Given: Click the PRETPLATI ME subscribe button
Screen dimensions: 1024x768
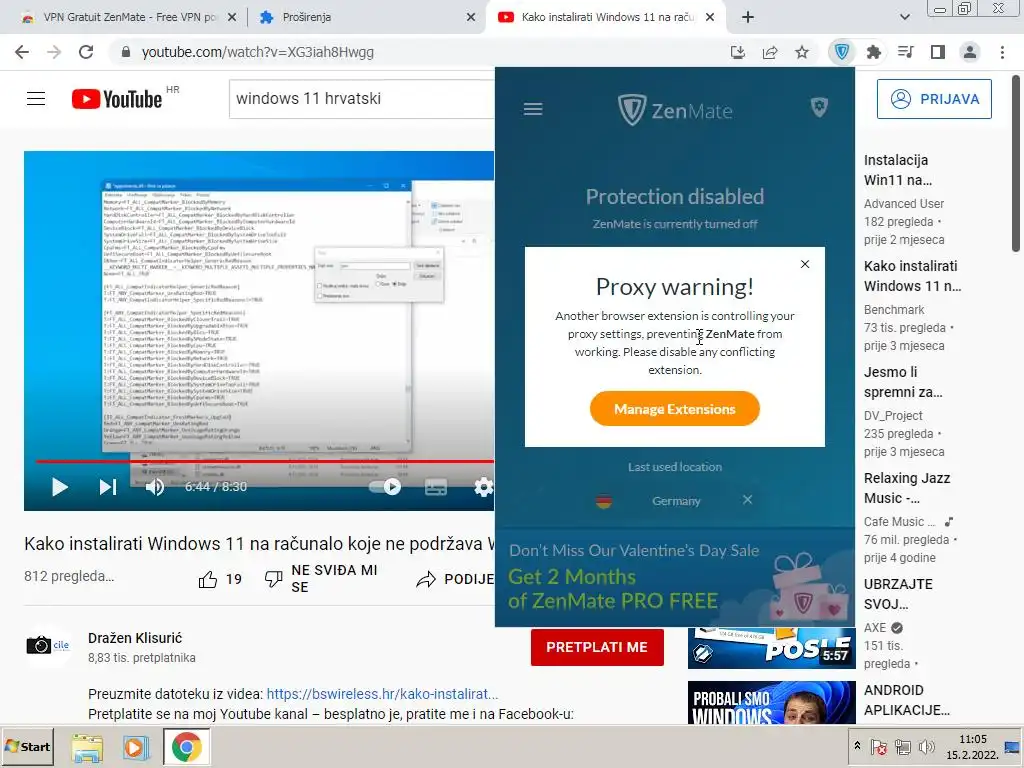Looking at the screenshot, I should [x=597, y=647].
